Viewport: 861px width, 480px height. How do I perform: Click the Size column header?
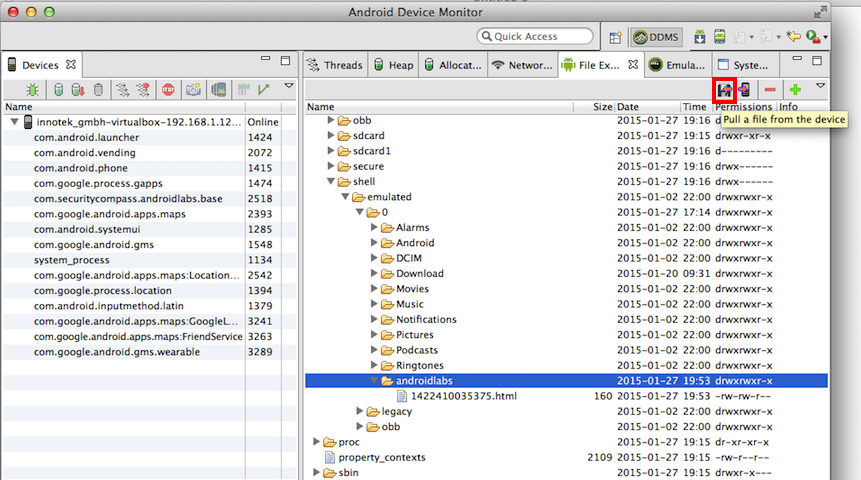(594, 107)
